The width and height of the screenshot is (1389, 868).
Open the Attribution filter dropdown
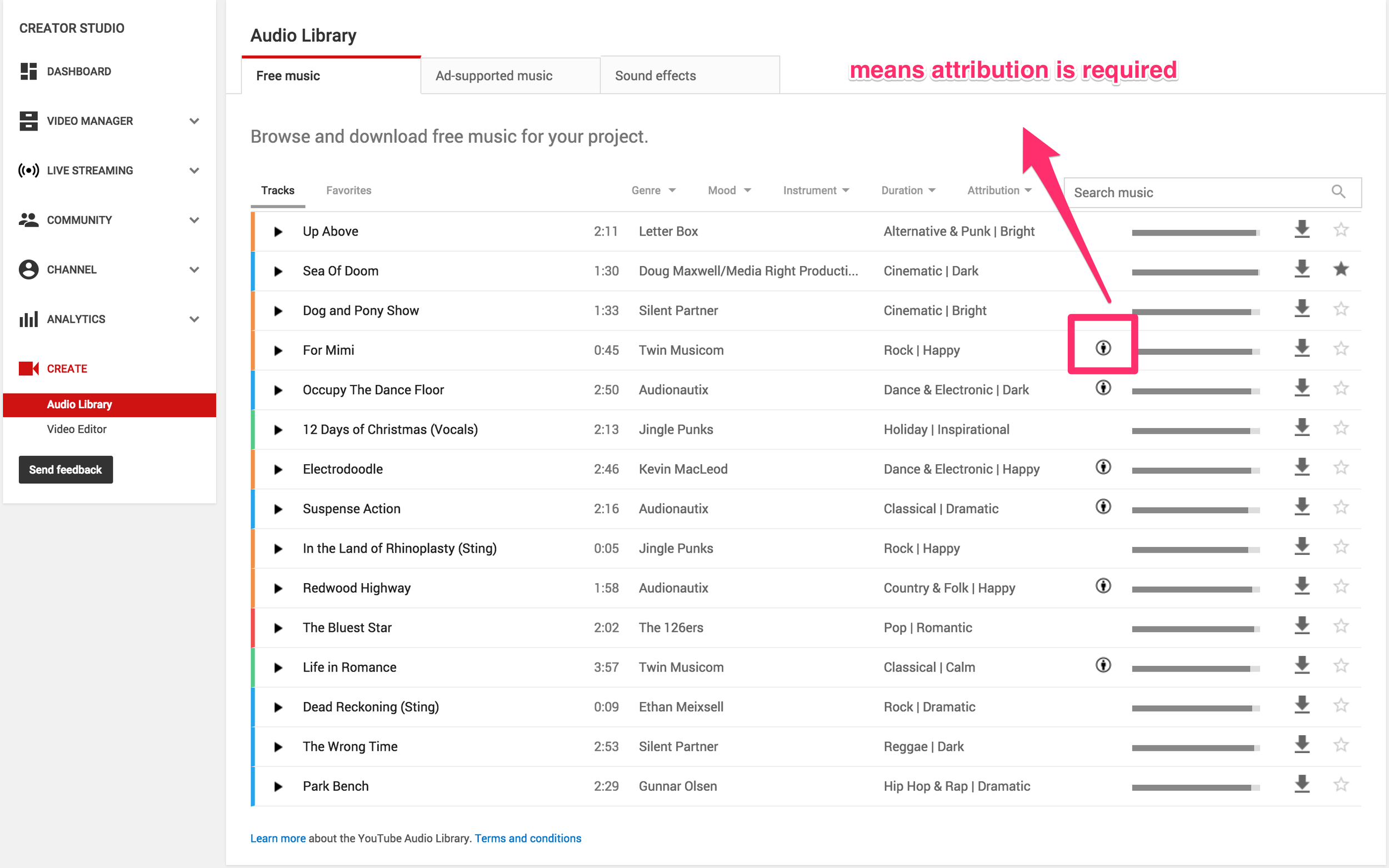[x=1000, y=190]
